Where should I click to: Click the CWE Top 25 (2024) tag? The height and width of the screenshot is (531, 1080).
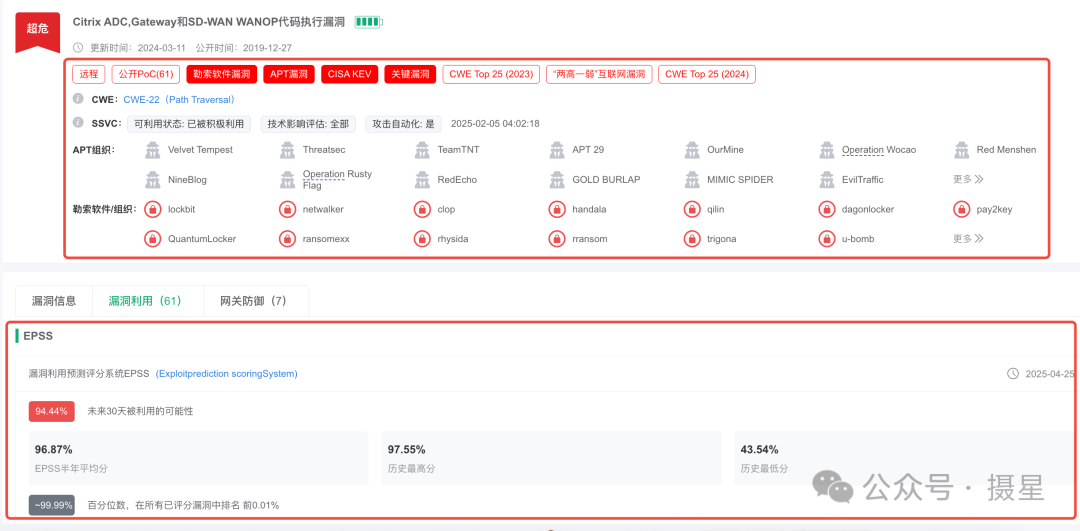pos(707,74)
